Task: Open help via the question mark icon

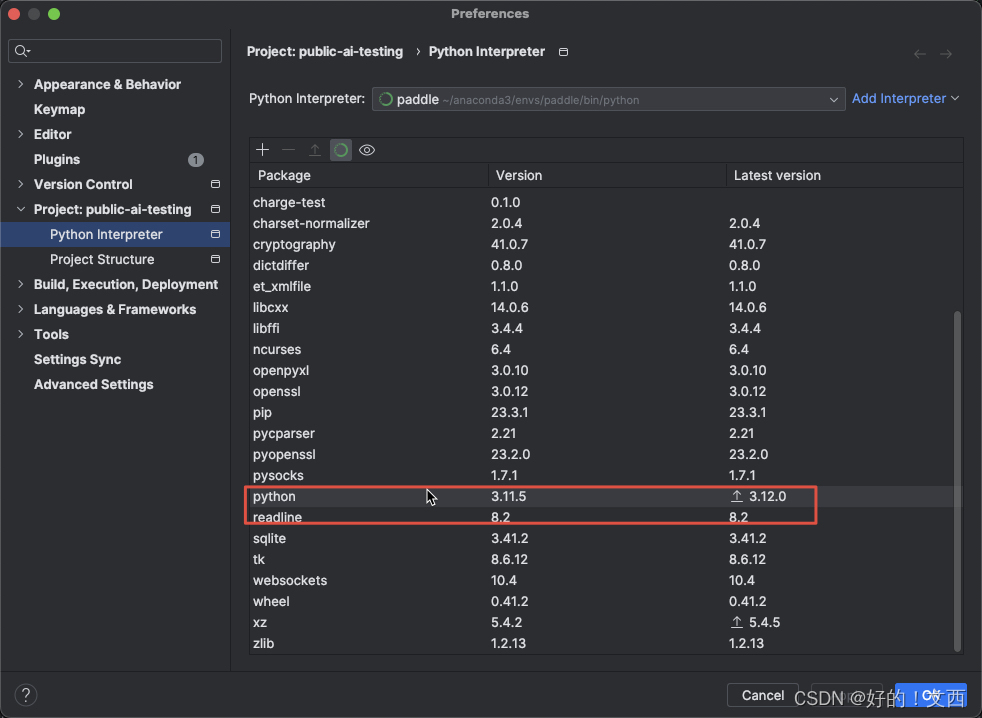Action: pyautogui.click(x=25, y=694)
